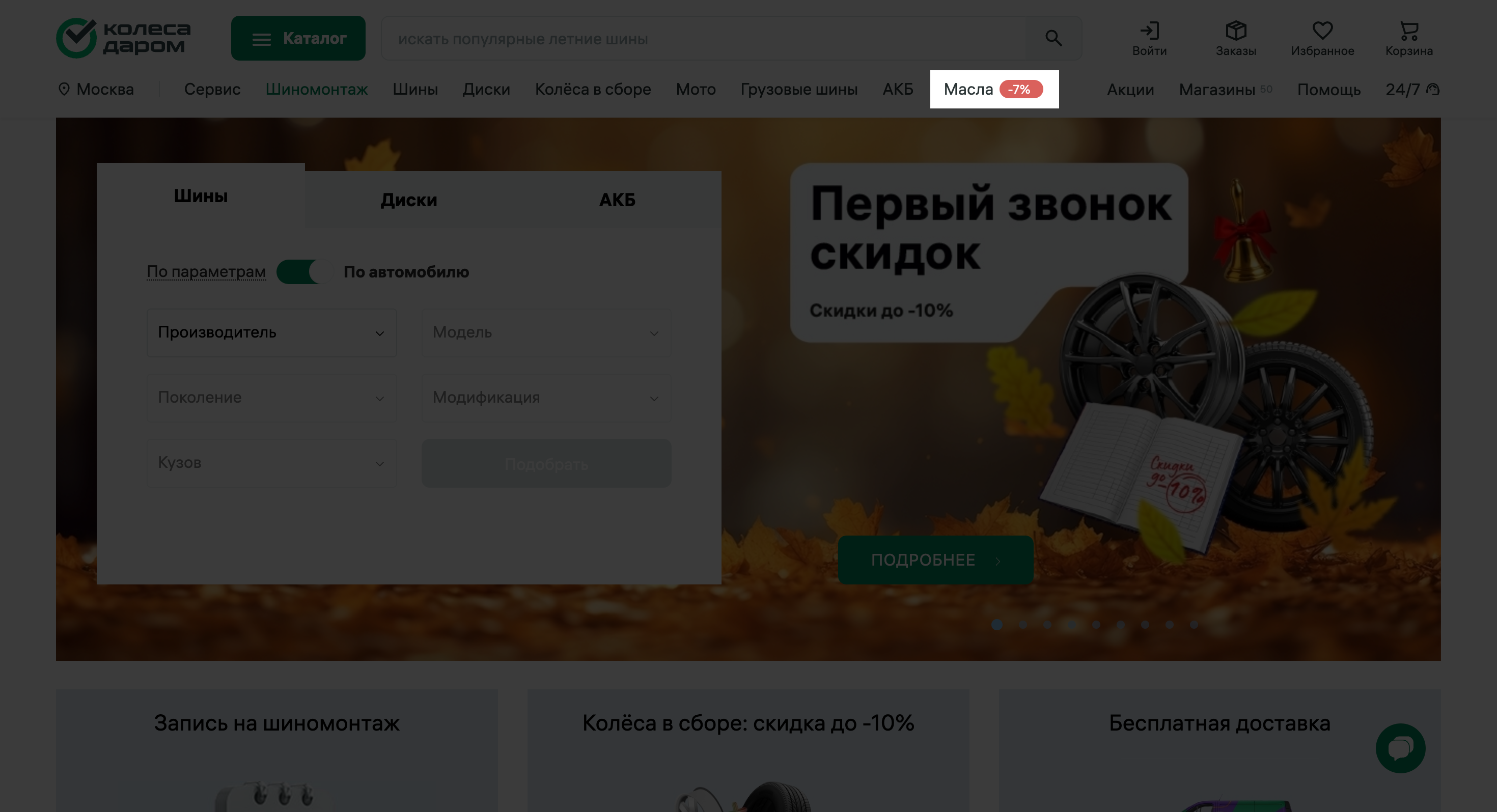Click the search magnifier icon
Viewport: 1497px width, 812px height.
tap(1053, 38)
